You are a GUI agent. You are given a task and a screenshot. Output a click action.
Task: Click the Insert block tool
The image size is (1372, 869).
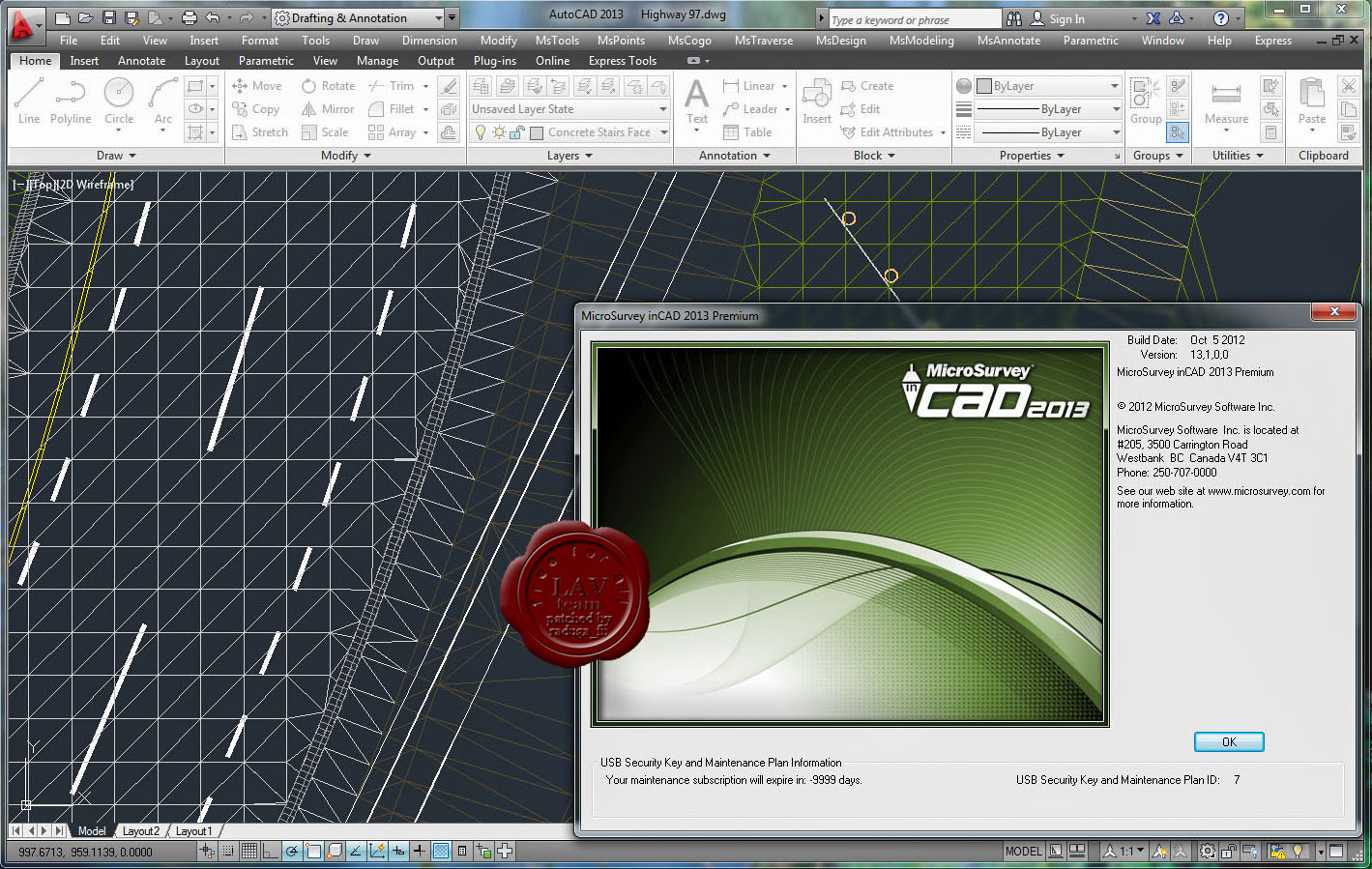817,102
